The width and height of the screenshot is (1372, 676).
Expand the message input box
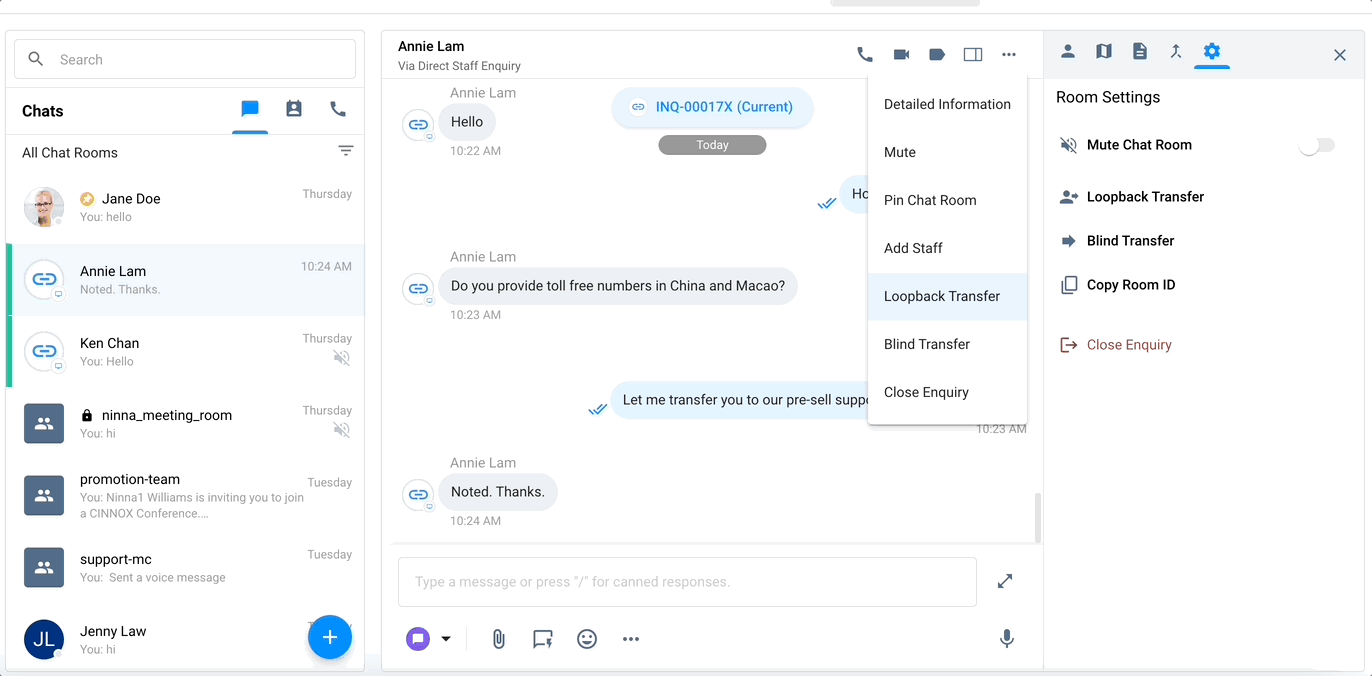1005,581
